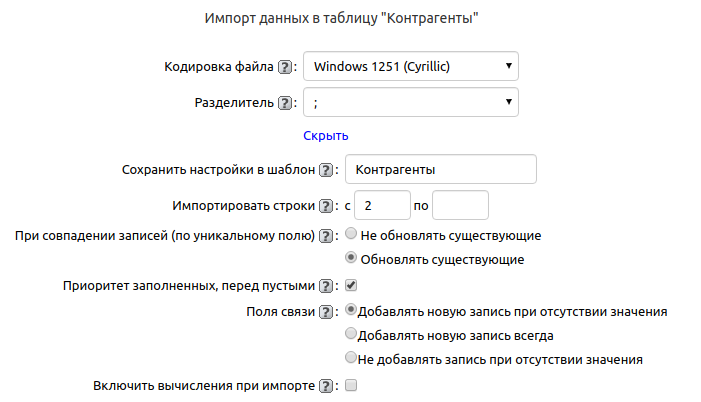Open help icon next to Поля связи
This screenshot has height=402, width=701.
coord(326,311)
